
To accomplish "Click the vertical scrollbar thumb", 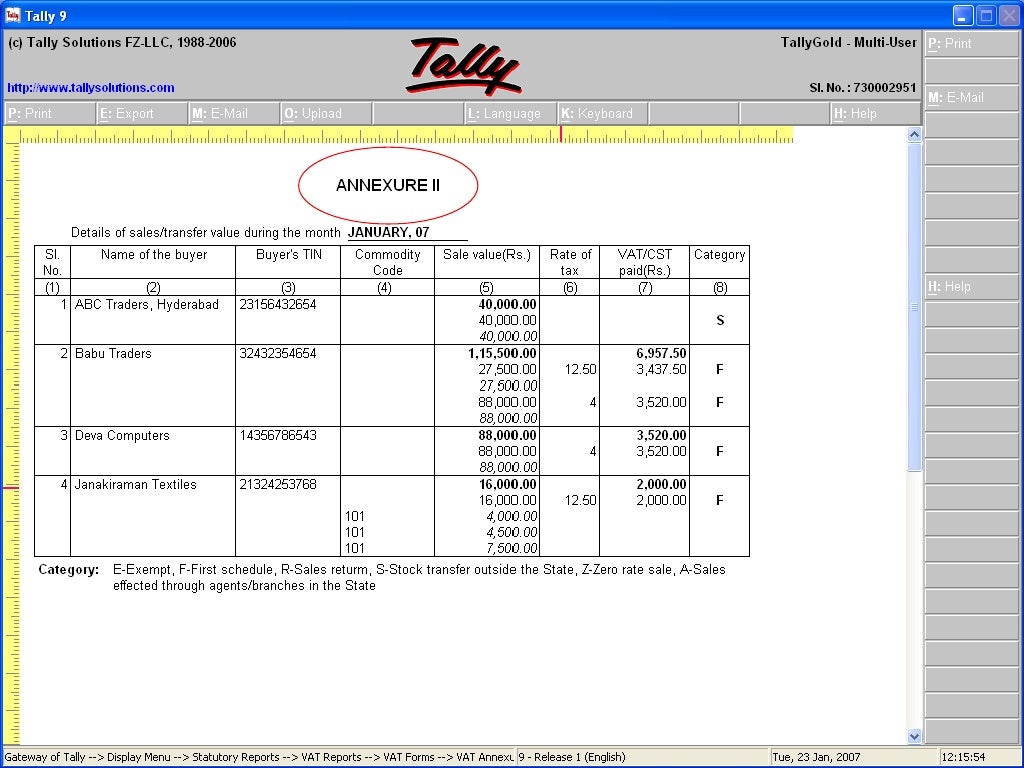I will (x=914, y=306).
